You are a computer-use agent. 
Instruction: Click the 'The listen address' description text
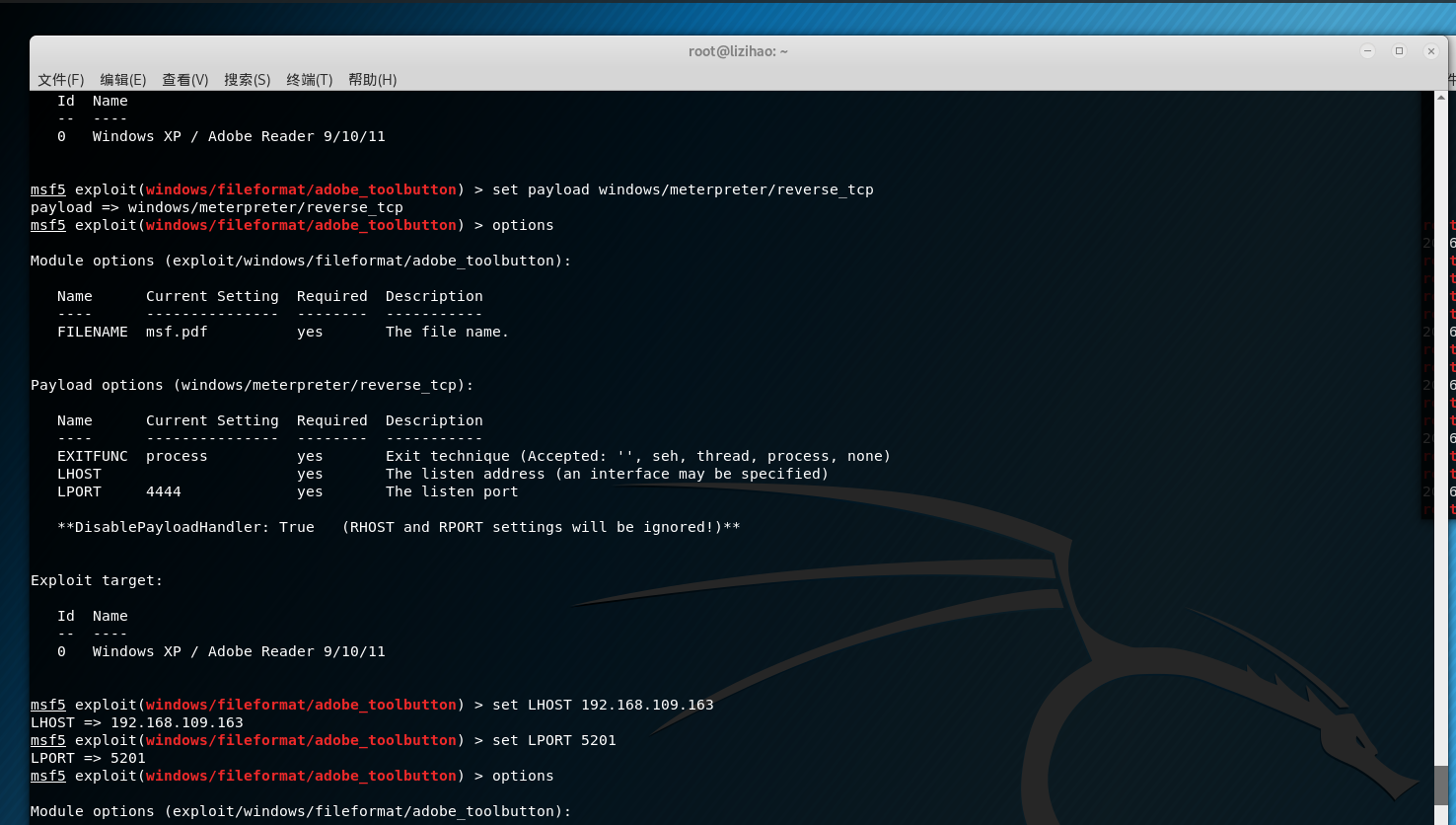[607, 474]
